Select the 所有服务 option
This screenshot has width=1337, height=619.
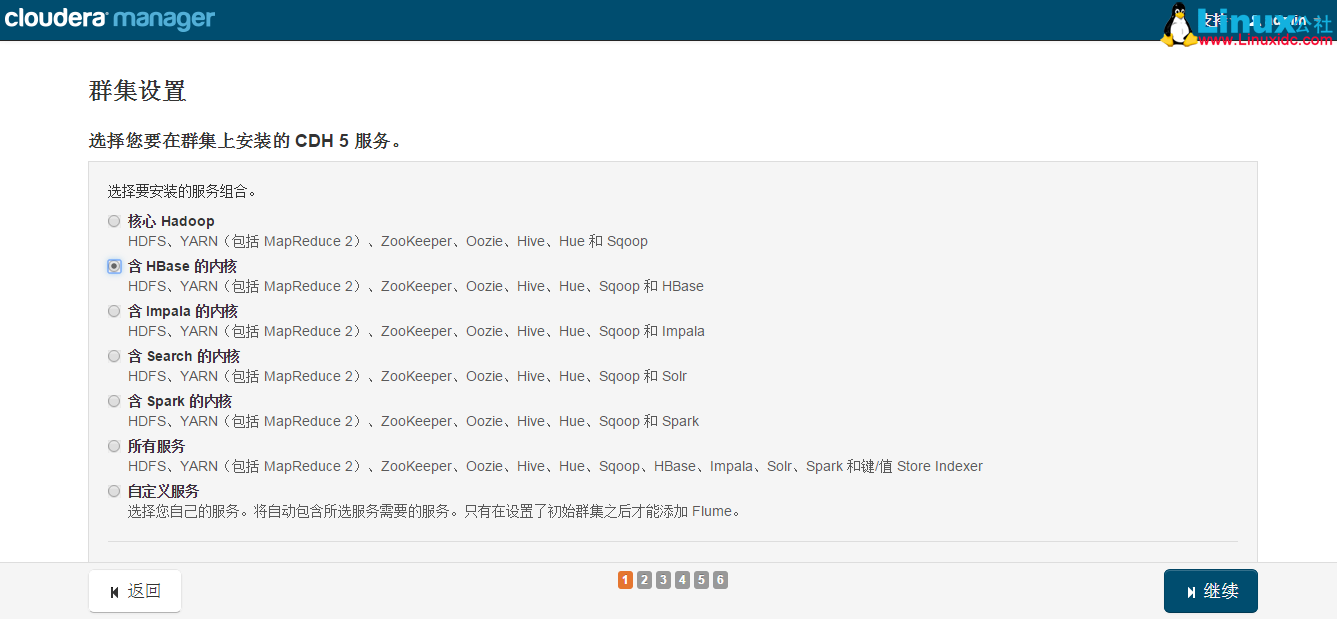click(113, 446)
